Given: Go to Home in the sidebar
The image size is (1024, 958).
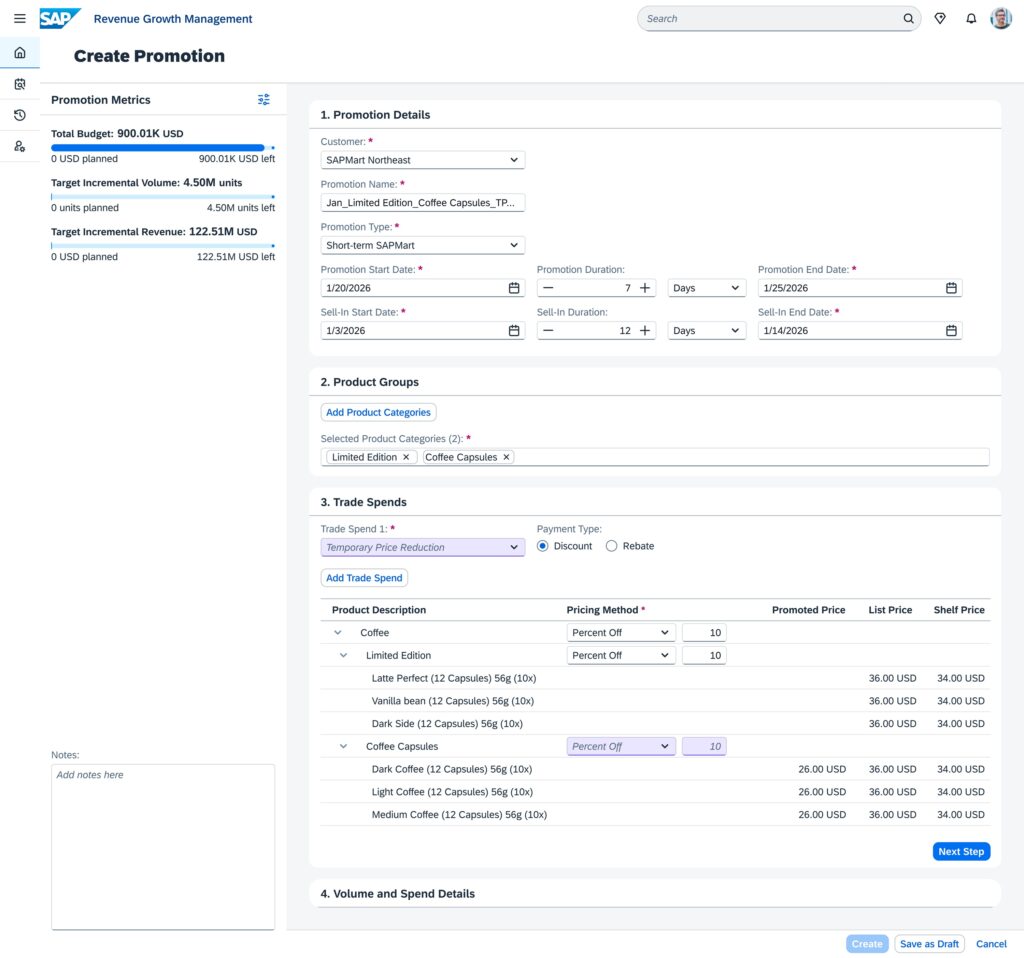Looking at the screenshot, I should [x=20, y=53].
